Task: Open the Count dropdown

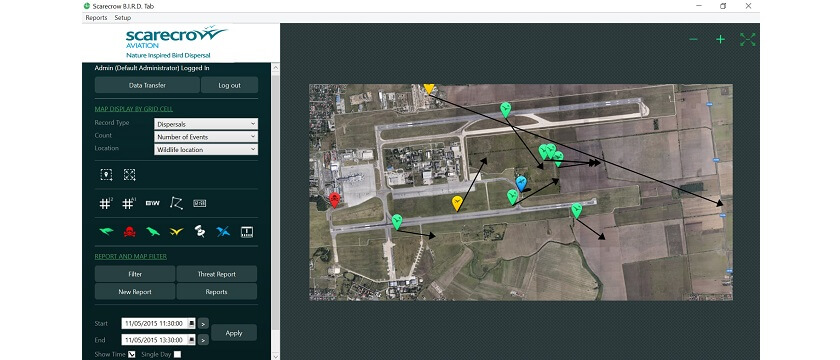Action: (x=206, y=137)
